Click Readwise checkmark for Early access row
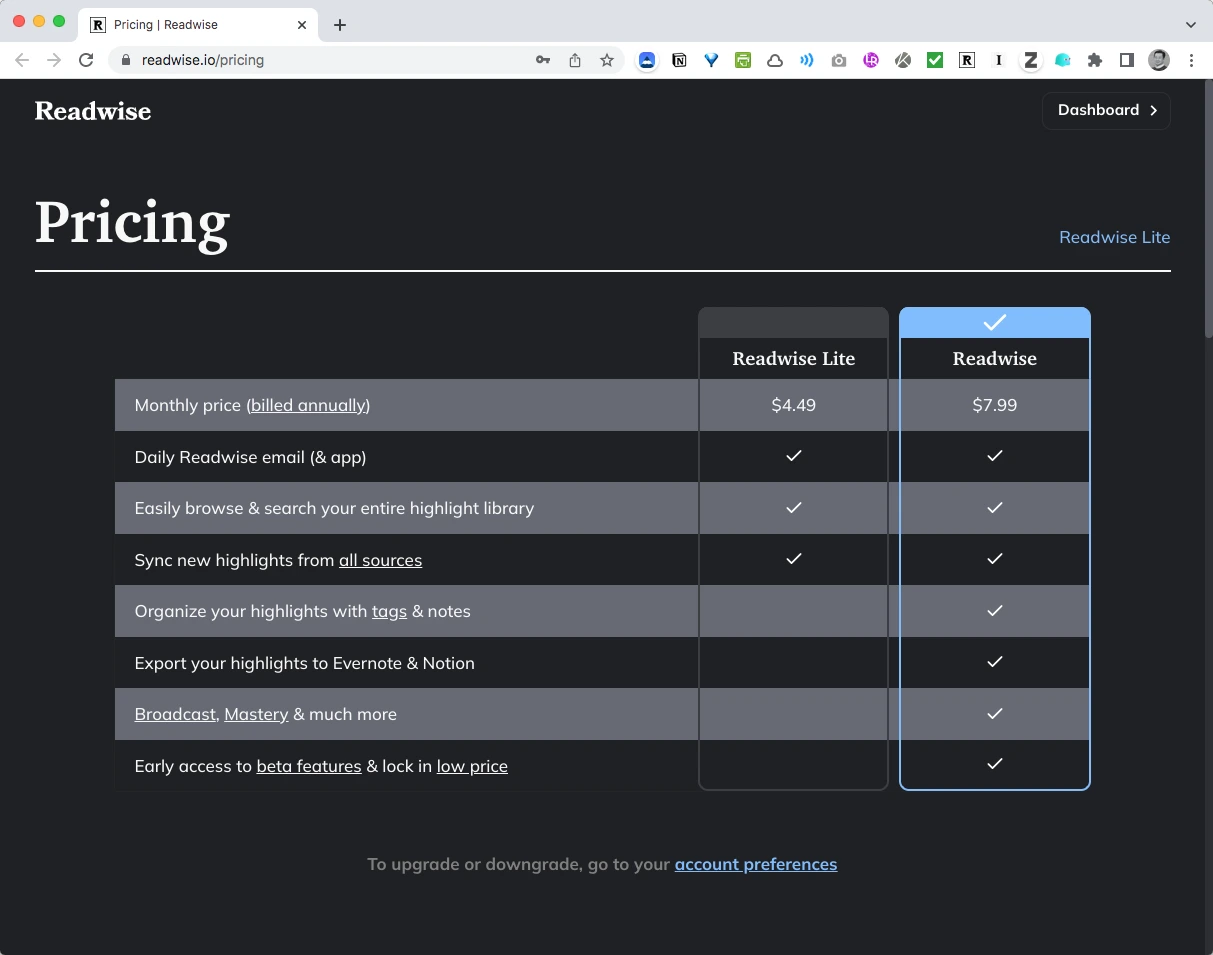This screenshot has width=1213, height=955. point(995,764)
